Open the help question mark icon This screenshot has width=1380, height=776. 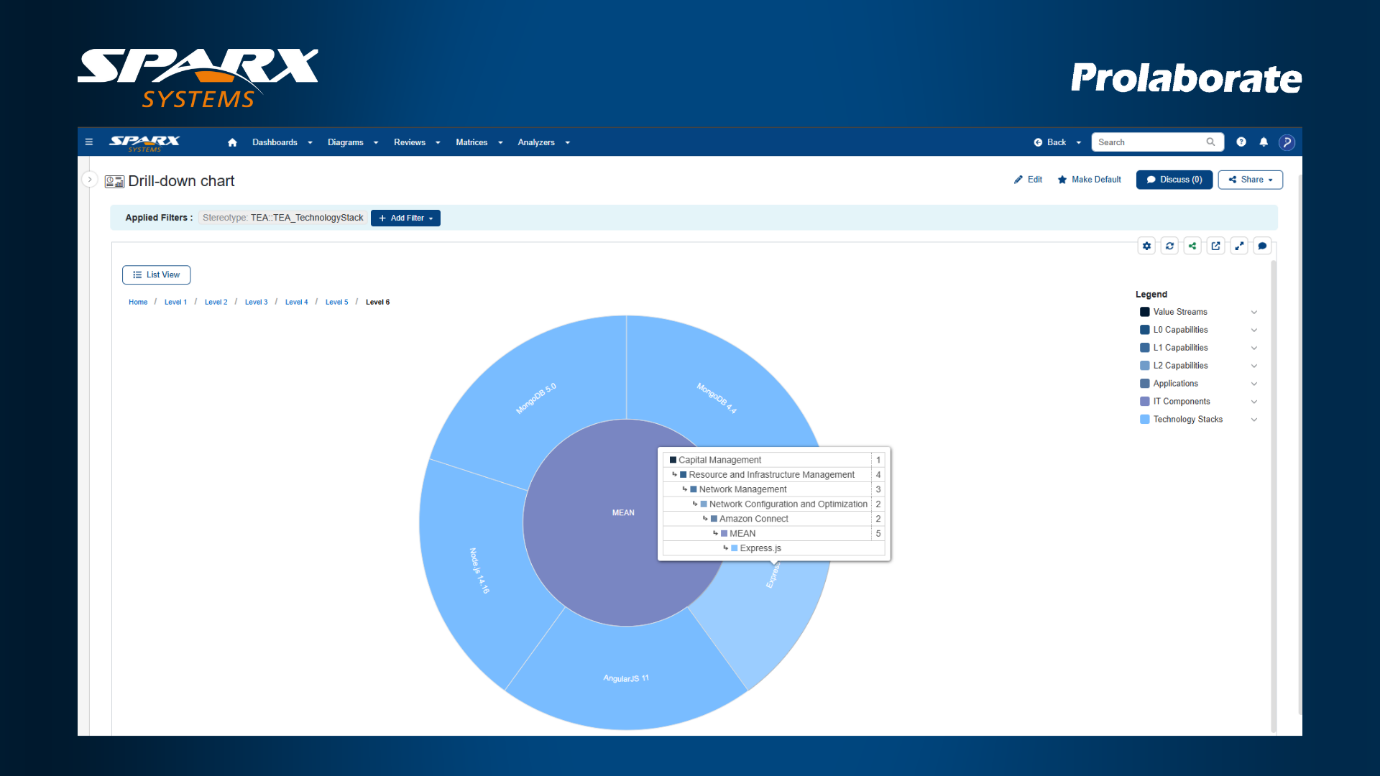tap(1241, 142)
